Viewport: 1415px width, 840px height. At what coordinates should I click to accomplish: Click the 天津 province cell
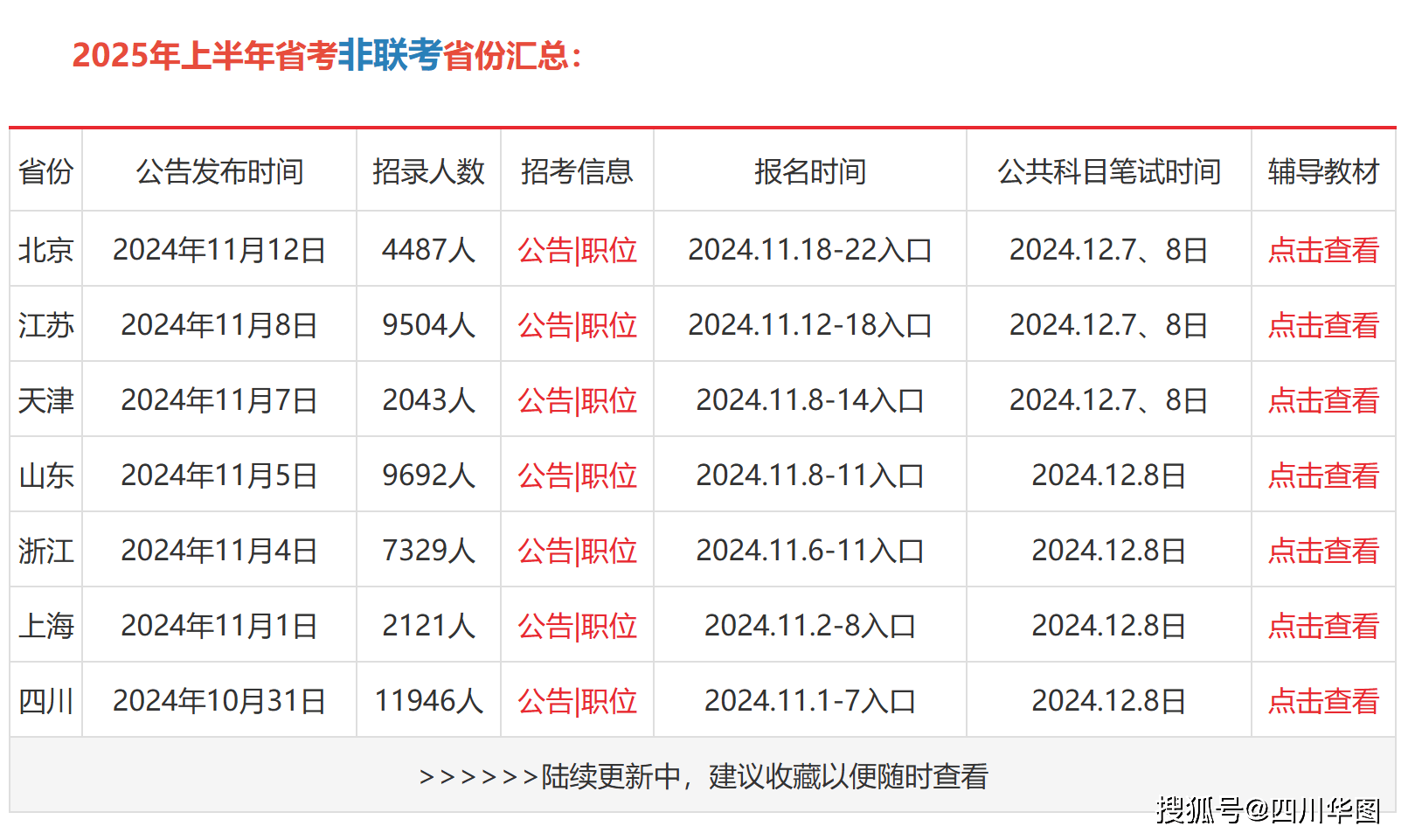45,400
